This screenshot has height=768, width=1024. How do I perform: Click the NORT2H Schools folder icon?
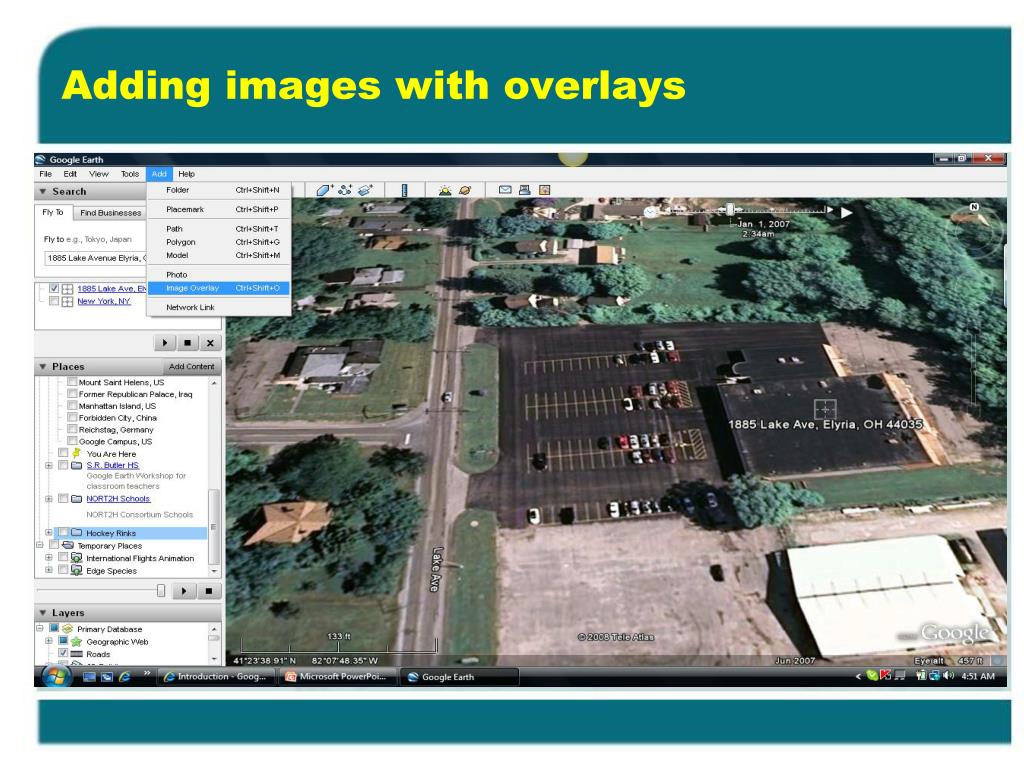tap(76, 498)
